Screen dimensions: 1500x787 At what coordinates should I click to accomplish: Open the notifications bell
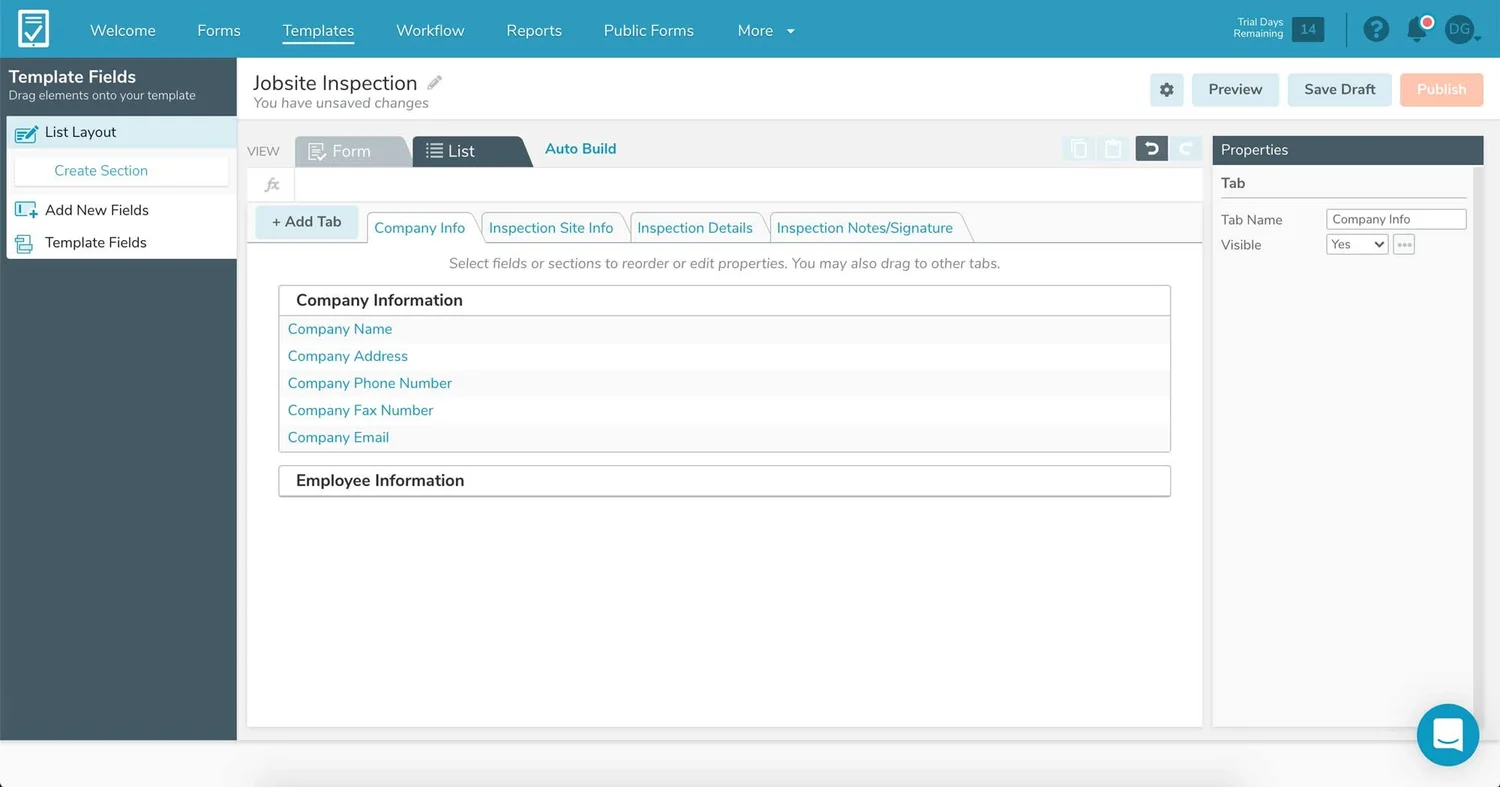(1417, 29)
